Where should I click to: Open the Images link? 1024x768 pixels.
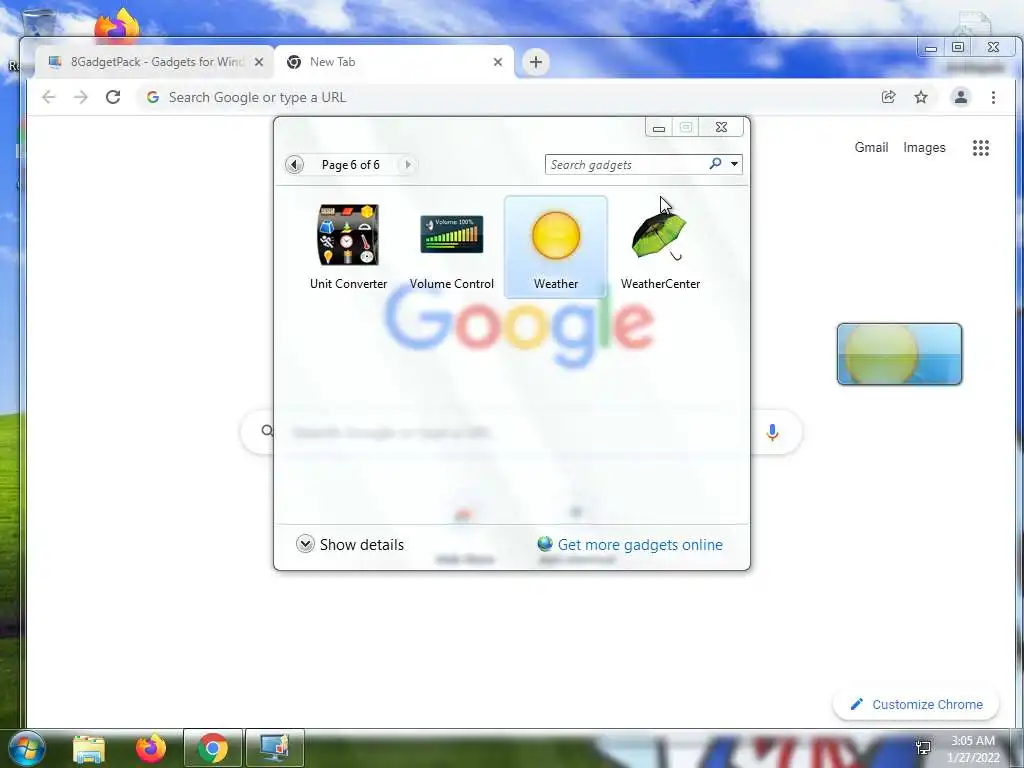[x=924, y=148]
